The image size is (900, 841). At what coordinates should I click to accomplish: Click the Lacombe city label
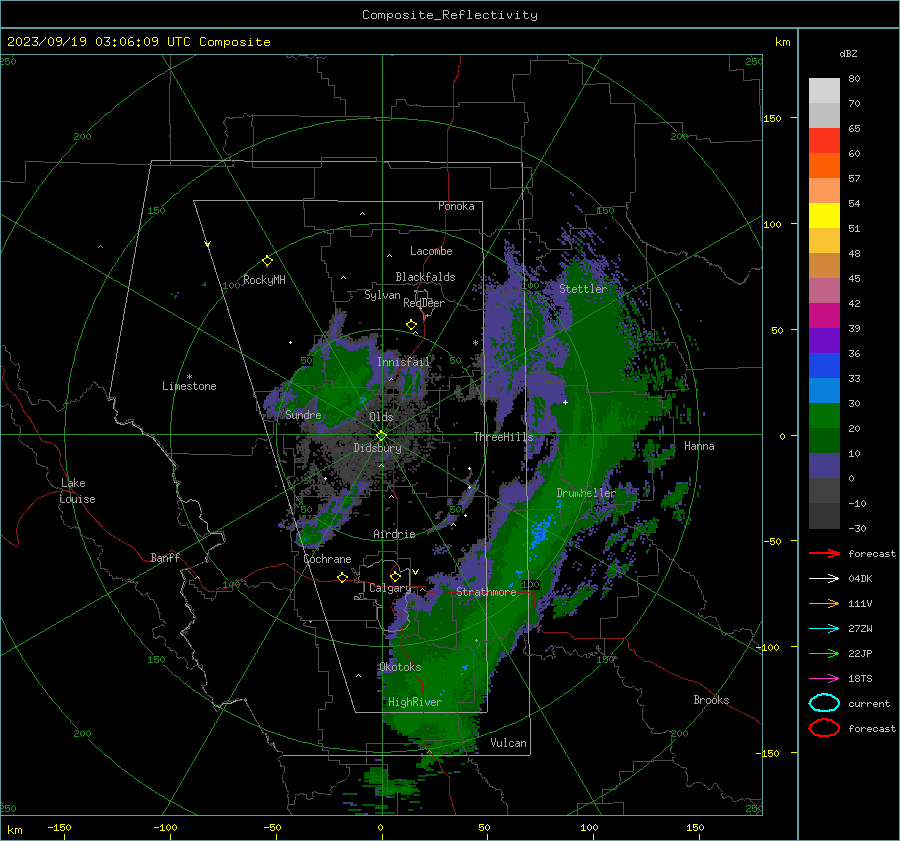coord(431,251)
